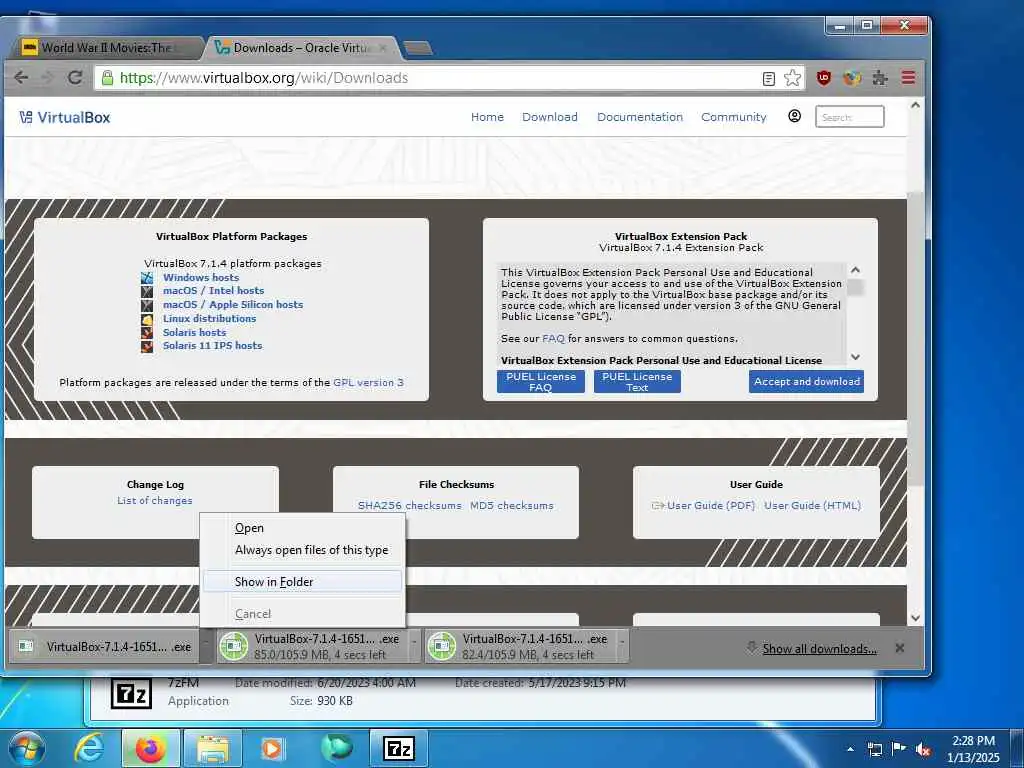The height and width of the screenshot is (768, 1024).
Task: Reload the page with the refresh icon
Action: tap(75, 78)
